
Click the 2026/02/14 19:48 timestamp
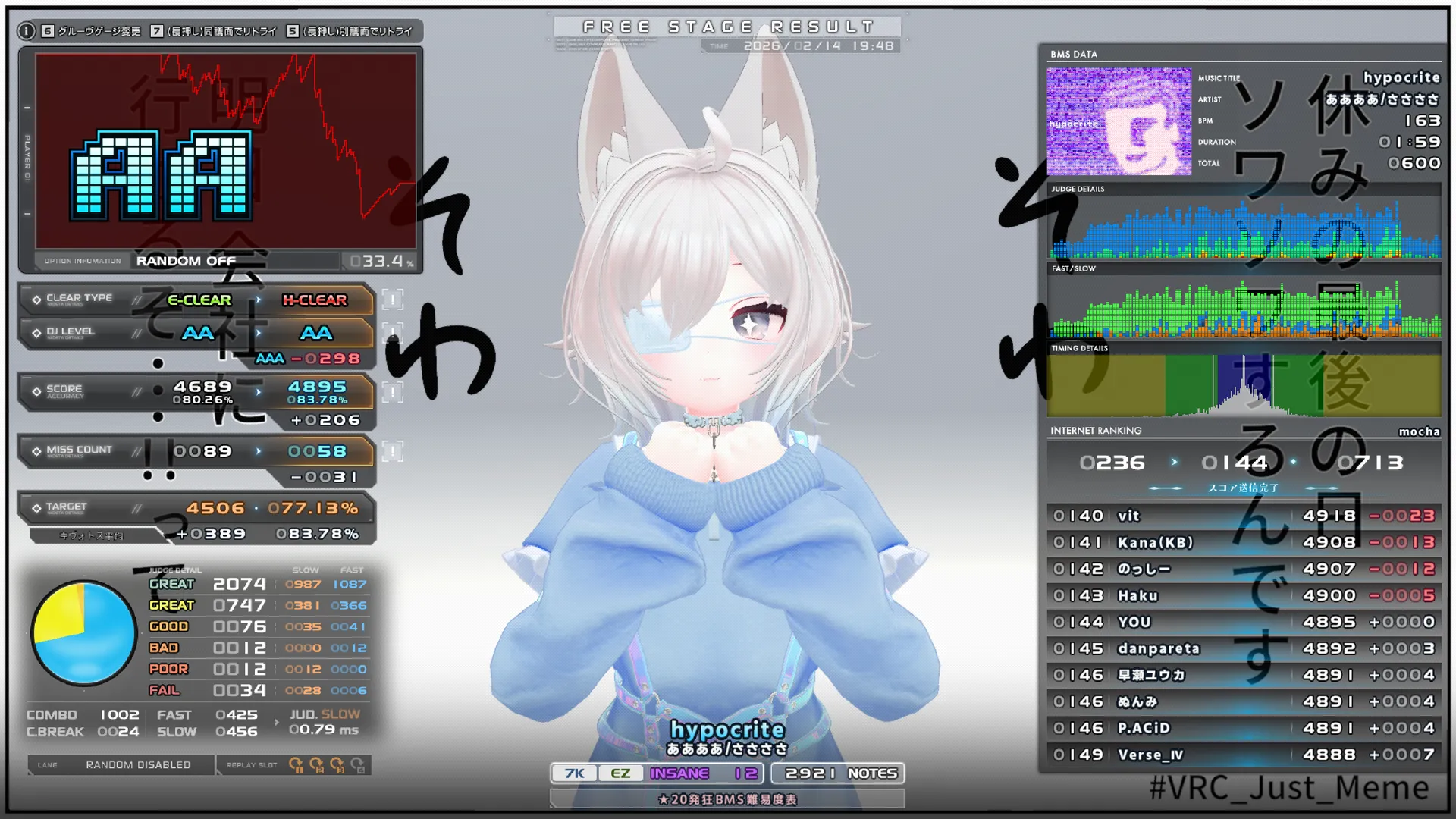(x=819, y=45)
